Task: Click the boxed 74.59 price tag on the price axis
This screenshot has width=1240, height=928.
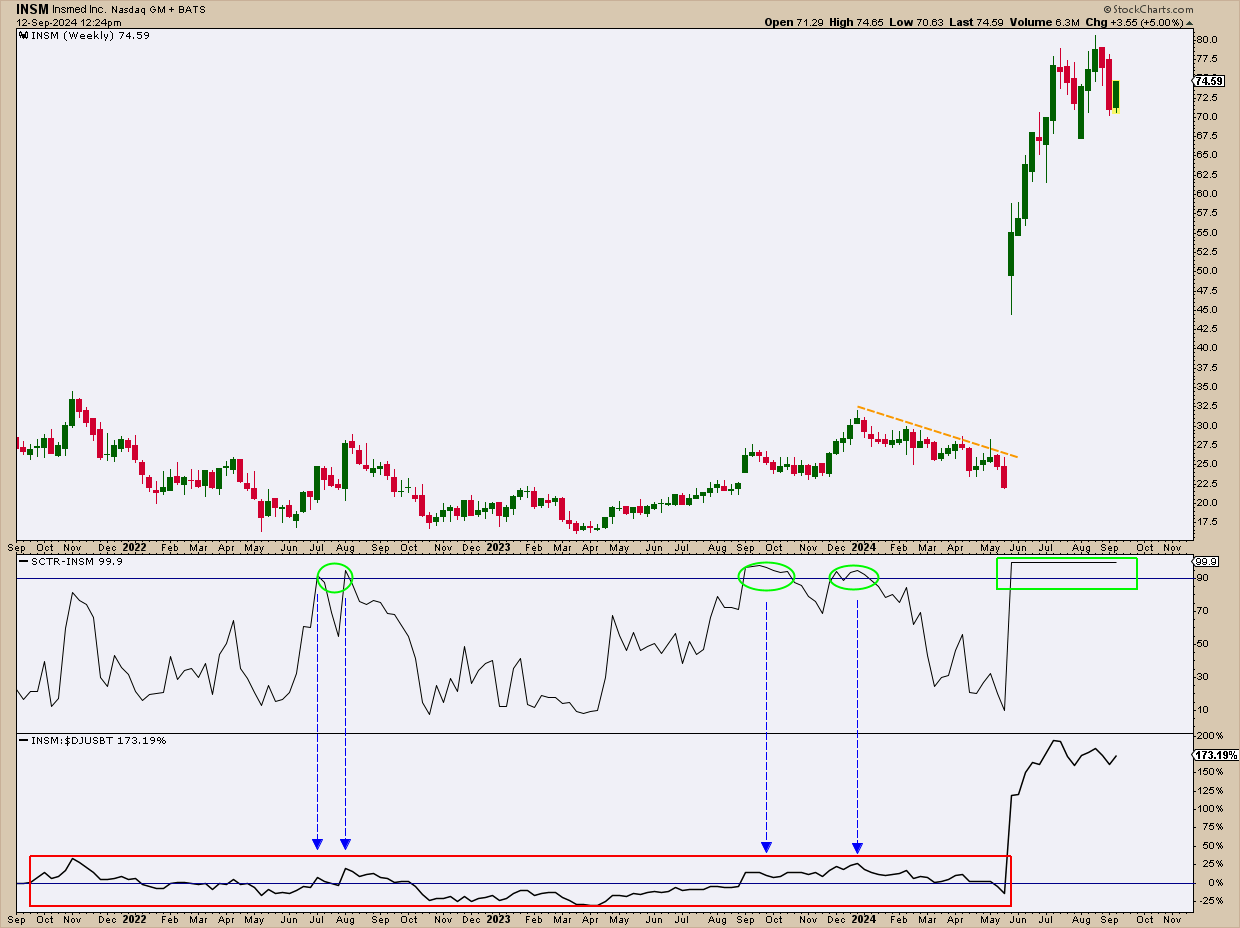Action: tap(1209, 81)
